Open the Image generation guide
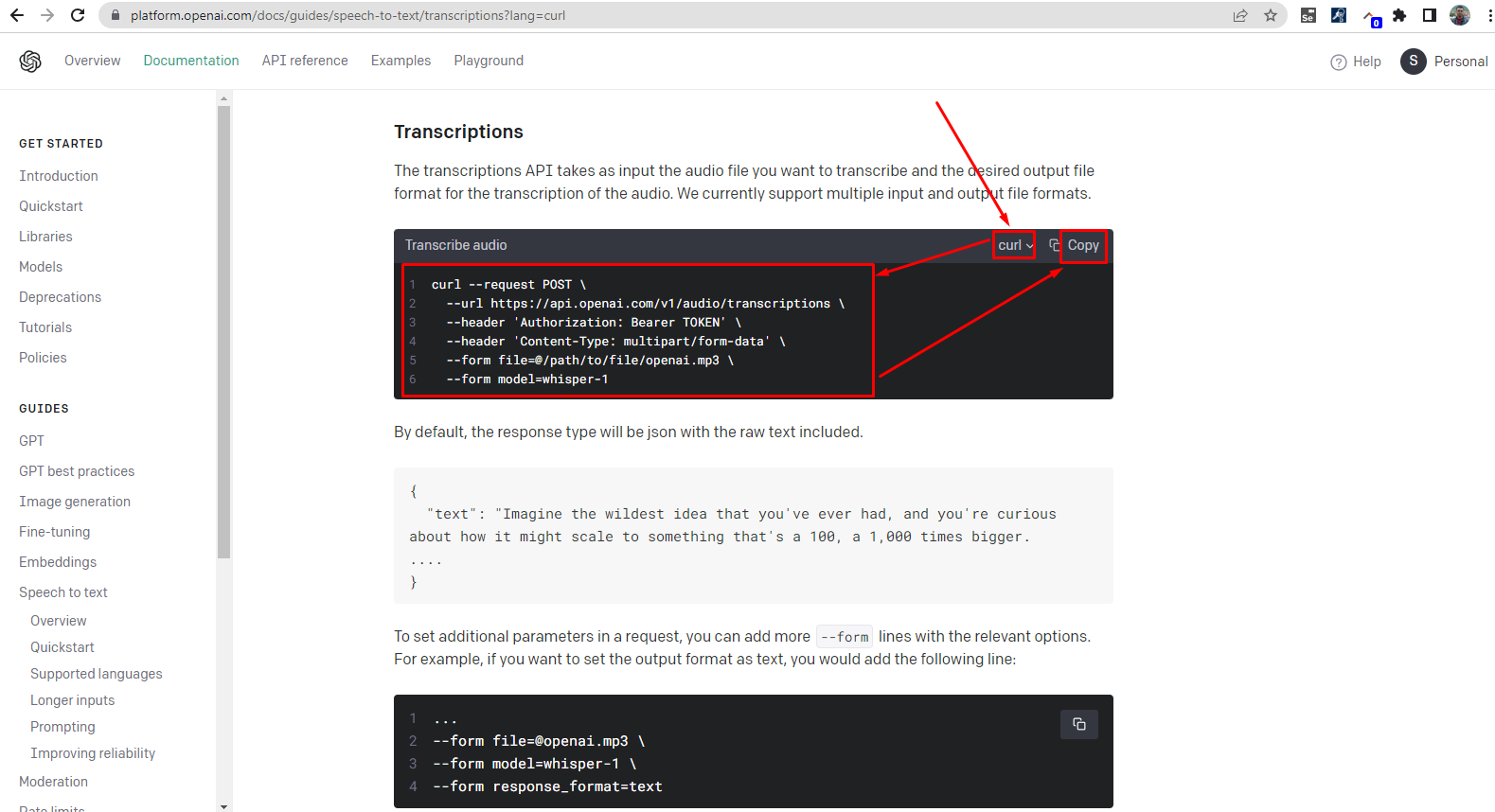 pyautogui.click(x=75, y=502)
